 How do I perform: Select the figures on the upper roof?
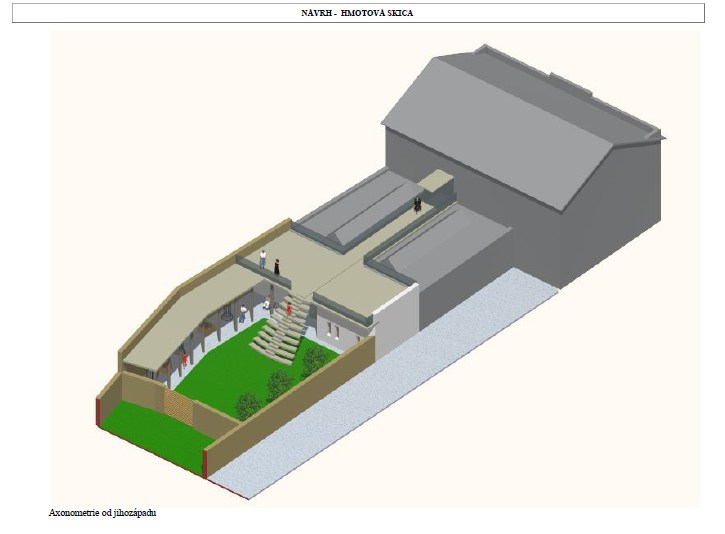tap(417, 204)
